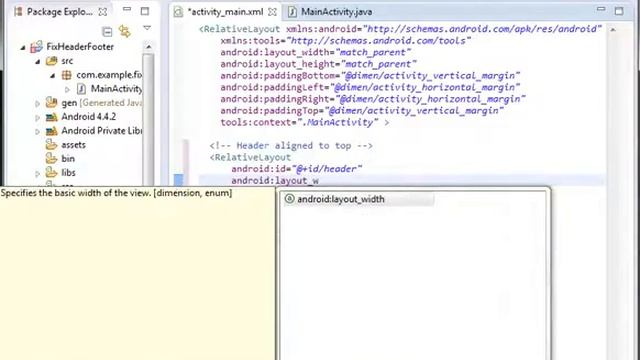The width and height of the screenshot is (640, 360).
Task: Click the android:id="@+id/header" line
Action: 296,169
